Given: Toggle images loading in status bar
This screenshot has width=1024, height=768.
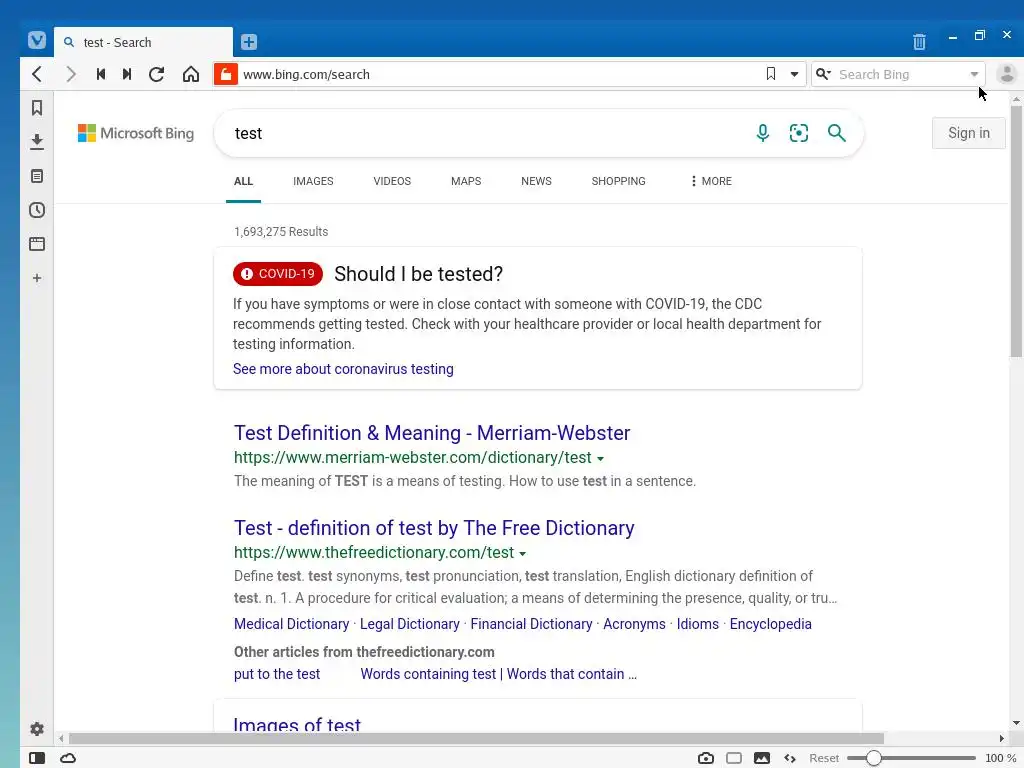Looking at the screenshot, I should pyautogui.click(x=761, y=758).
